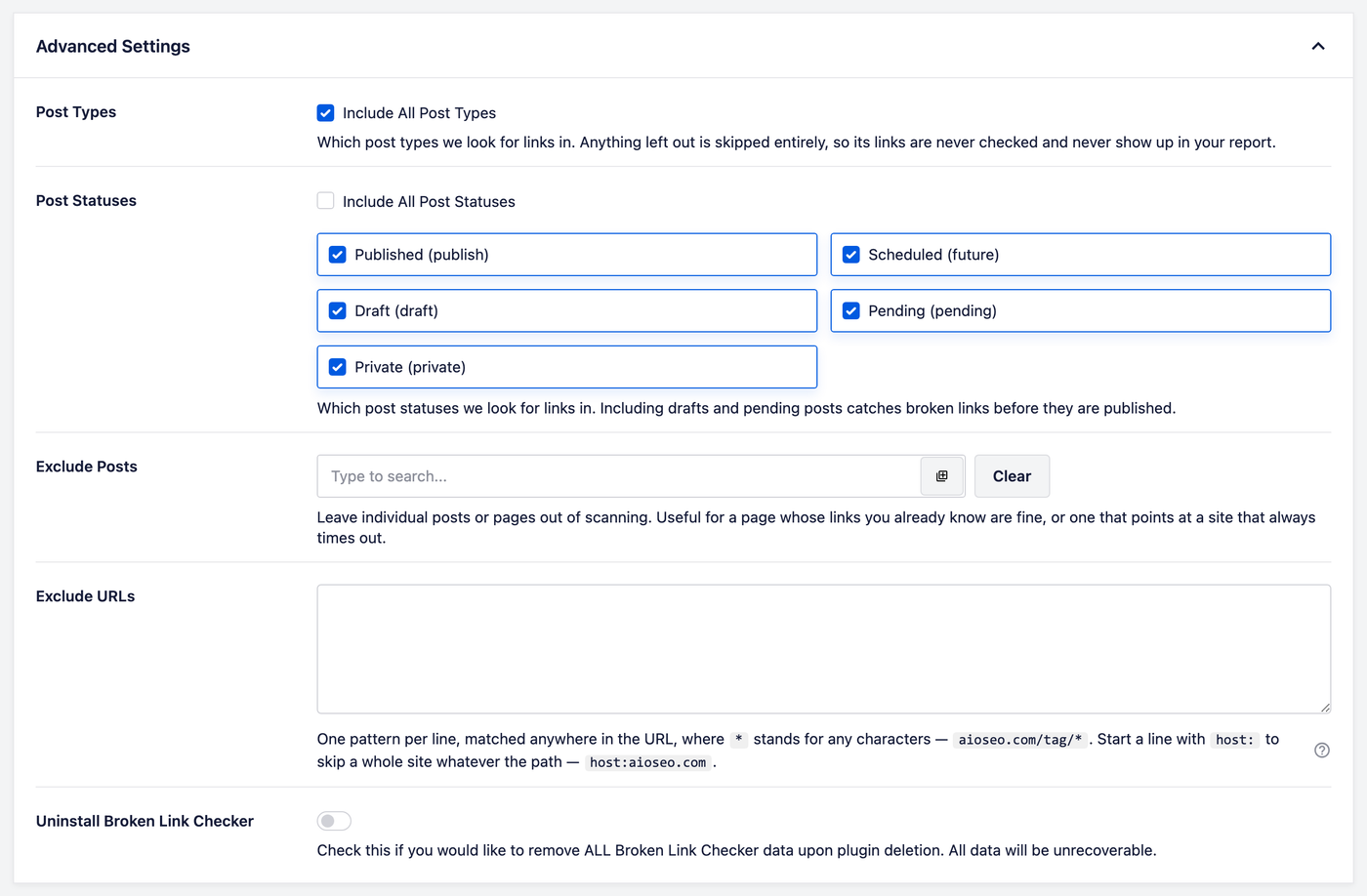Click the Exclude URLs label
The image size is (1367, 896).
click(86, 596)
